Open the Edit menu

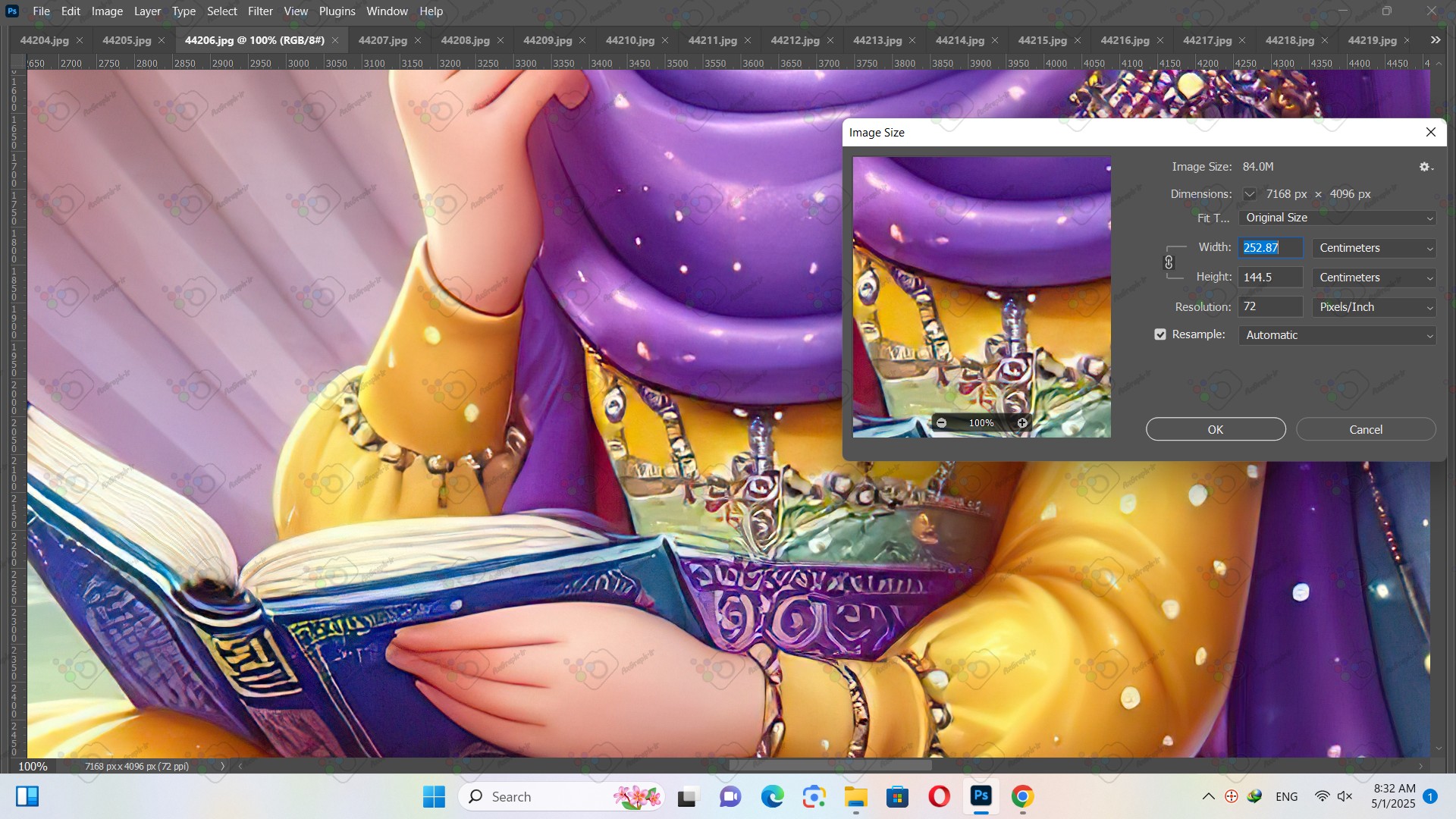click(71, 11)
